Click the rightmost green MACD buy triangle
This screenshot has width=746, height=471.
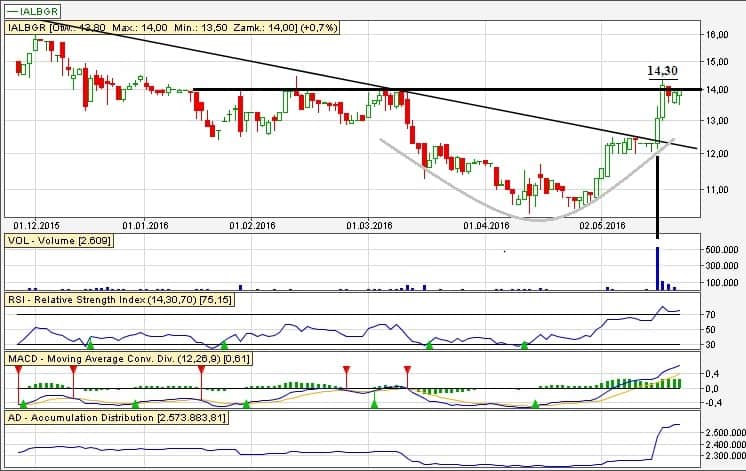click(x=535, y=404)
